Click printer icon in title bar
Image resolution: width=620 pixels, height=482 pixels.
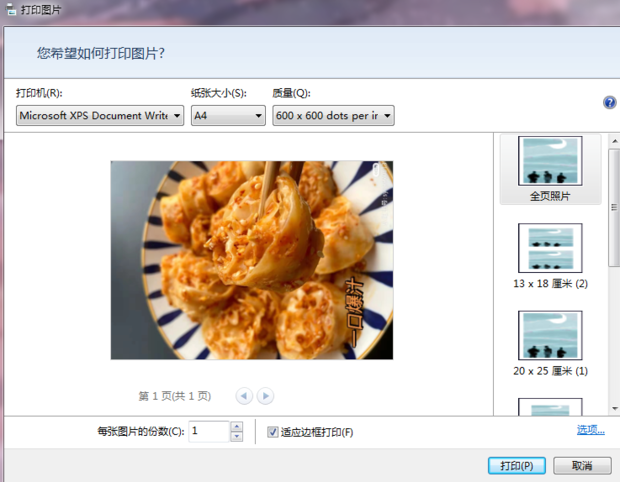pos(10,9)
